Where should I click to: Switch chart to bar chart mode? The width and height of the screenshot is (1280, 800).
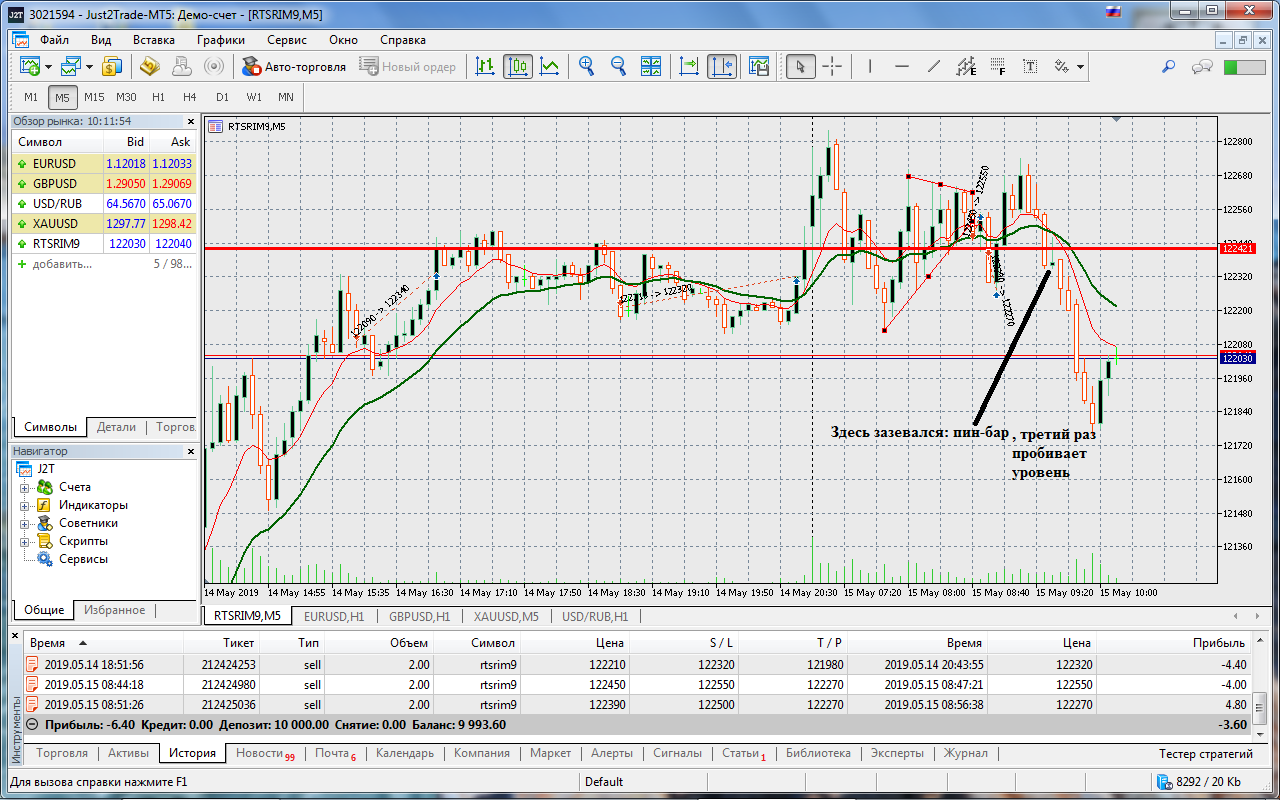(486, 67)
